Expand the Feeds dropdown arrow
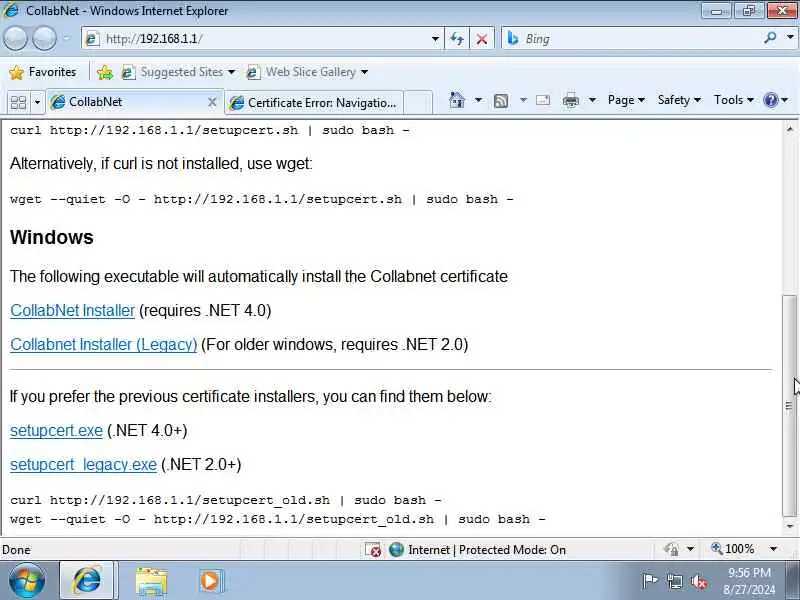The height and width of the screenshot is (600, 800). coord(523,100)
